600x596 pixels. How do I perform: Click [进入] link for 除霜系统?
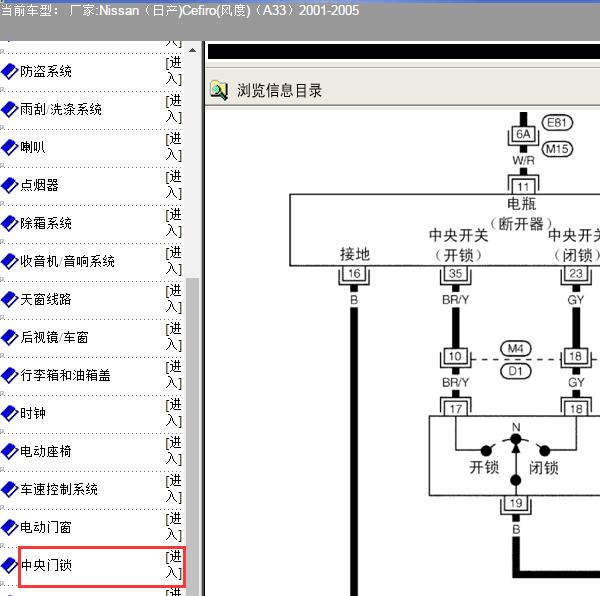174,223
